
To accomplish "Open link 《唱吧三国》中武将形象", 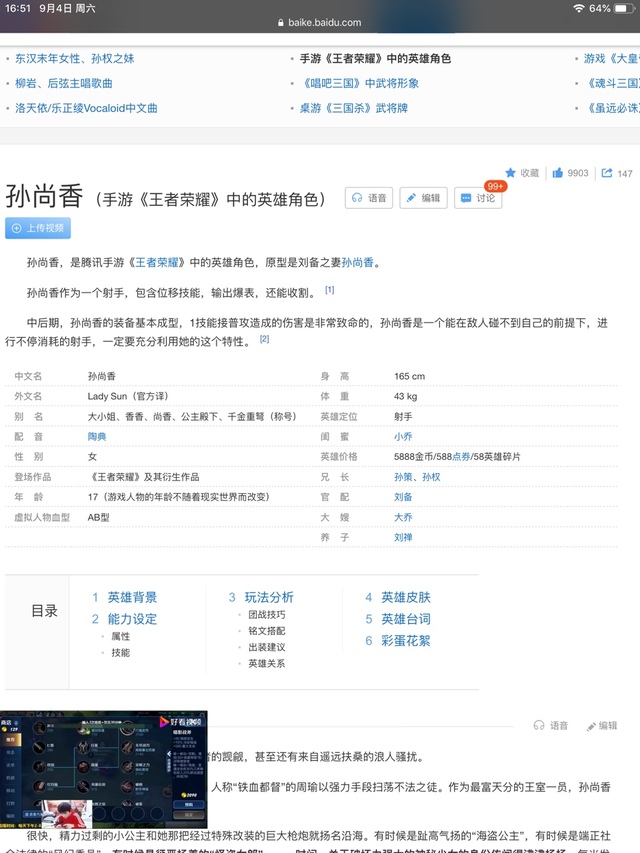I will [359, 83].
